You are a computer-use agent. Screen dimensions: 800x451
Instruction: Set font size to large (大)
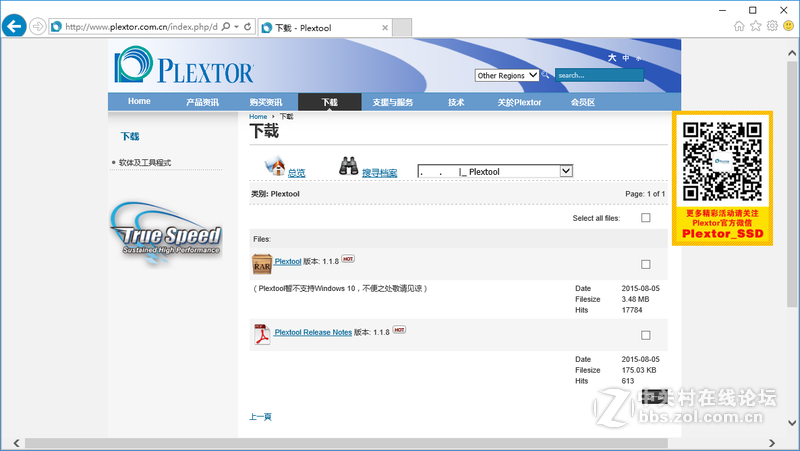tap(612, 58)
